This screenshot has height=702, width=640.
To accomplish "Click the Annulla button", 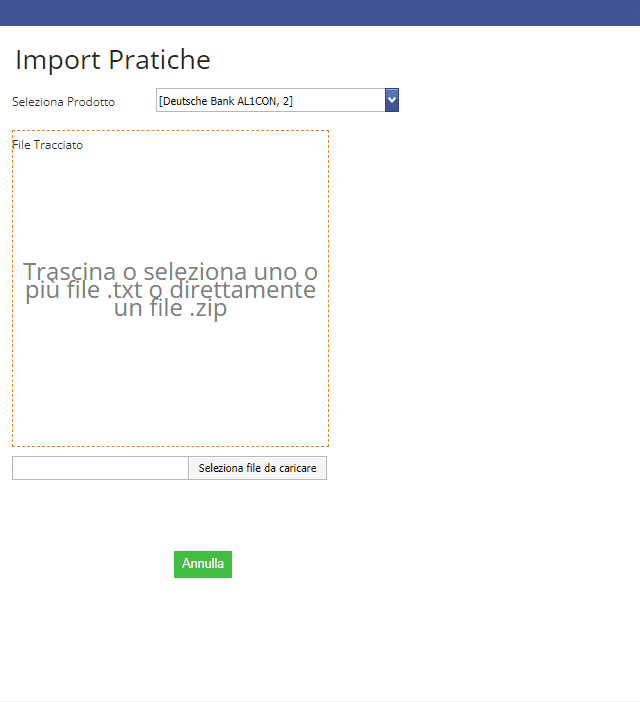I will 203,564.
